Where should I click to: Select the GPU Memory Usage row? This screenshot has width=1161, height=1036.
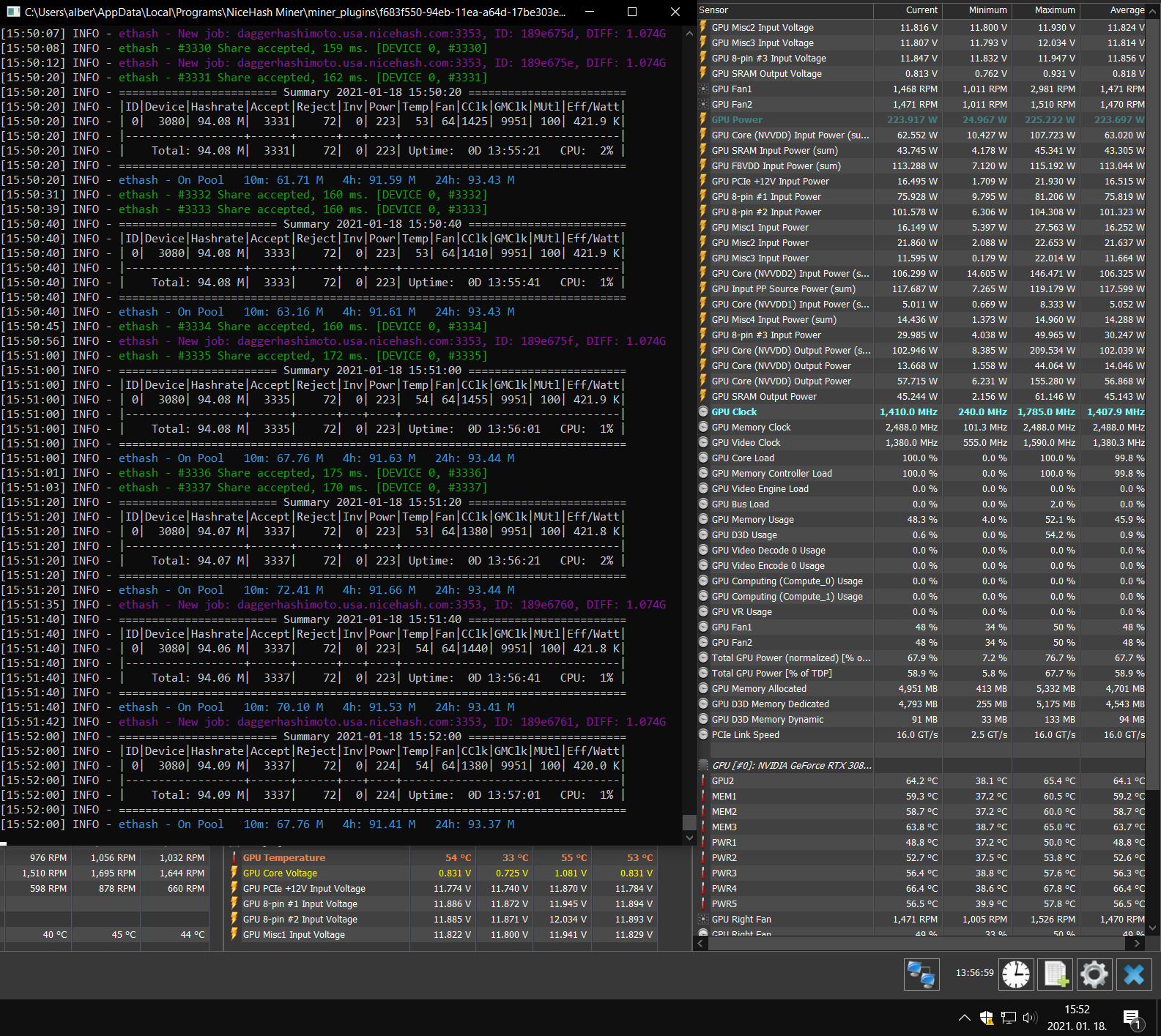coord(922,519)
